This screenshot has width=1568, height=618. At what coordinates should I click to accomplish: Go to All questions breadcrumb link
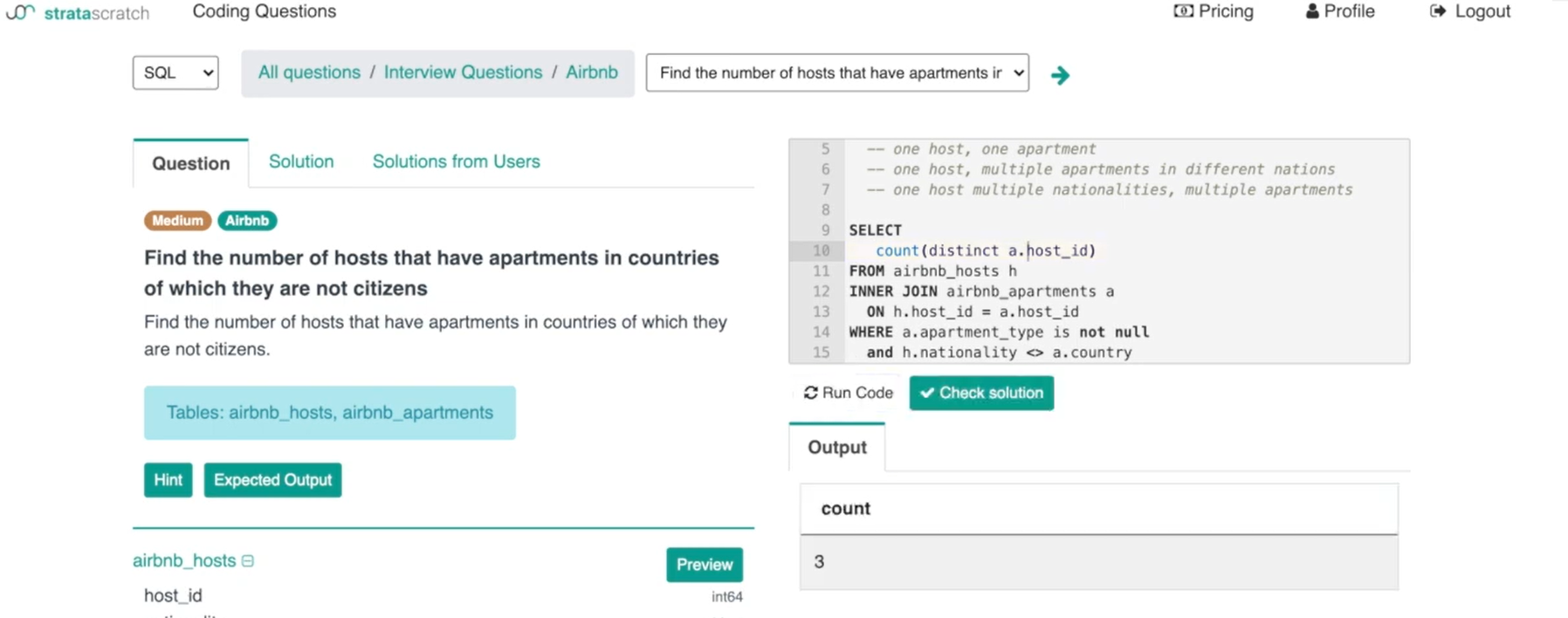[309, 72]
